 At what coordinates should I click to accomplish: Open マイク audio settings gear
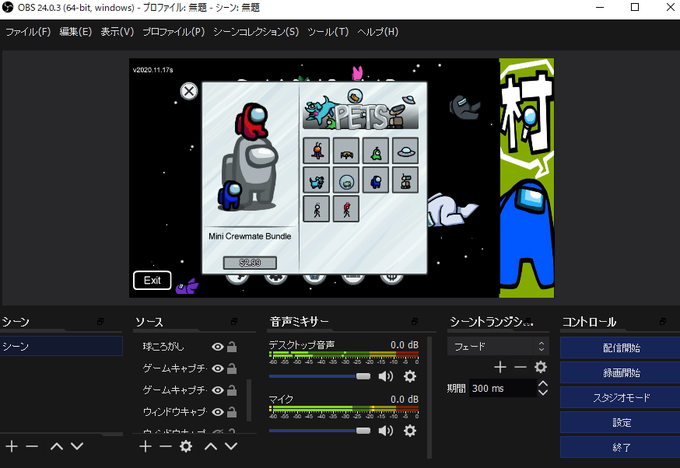[410, 430]
